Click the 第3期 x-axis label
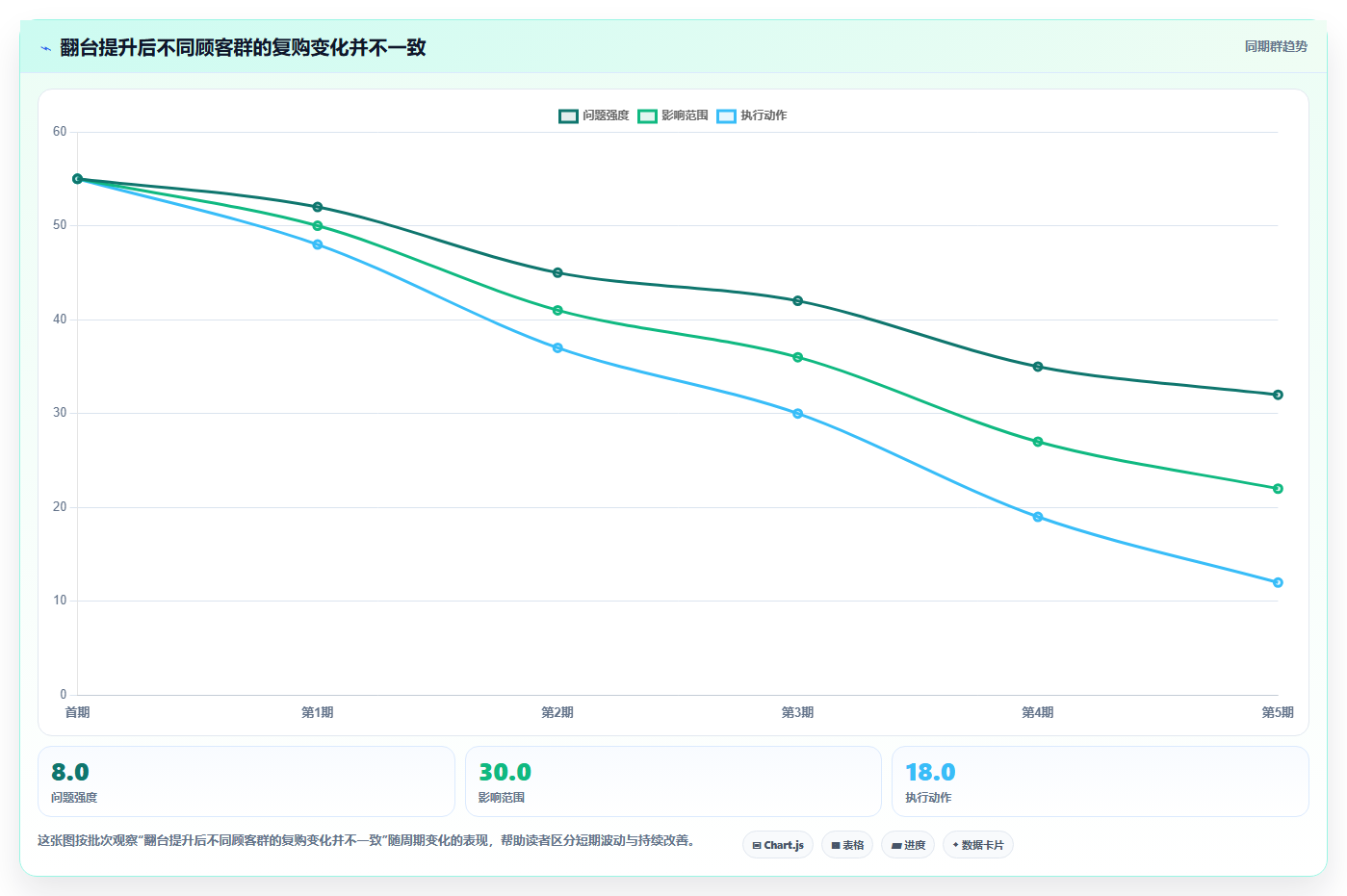The height and width of the screenshot is (896, 1347). coord(798,712)
